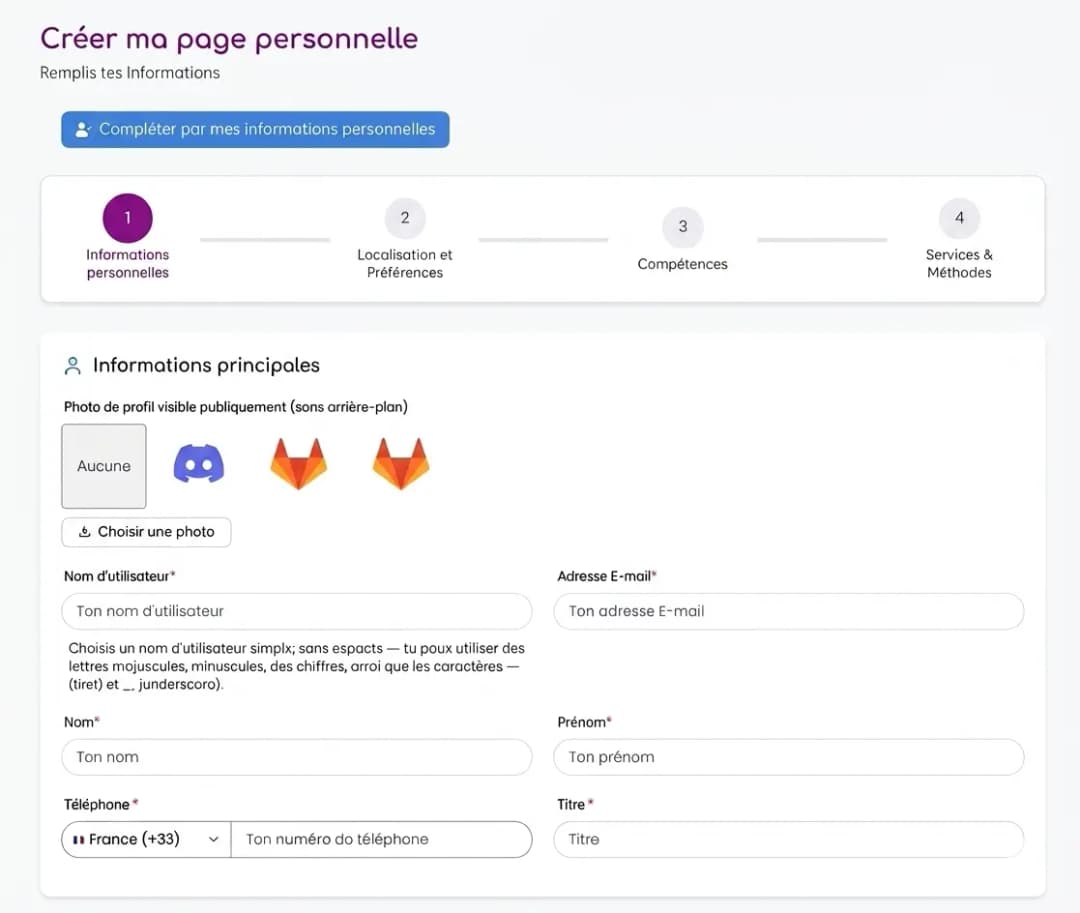Click the upload icon in "Choisir une photo"
The height and width of the screenshot is (913, 1080).
(85, 532)
